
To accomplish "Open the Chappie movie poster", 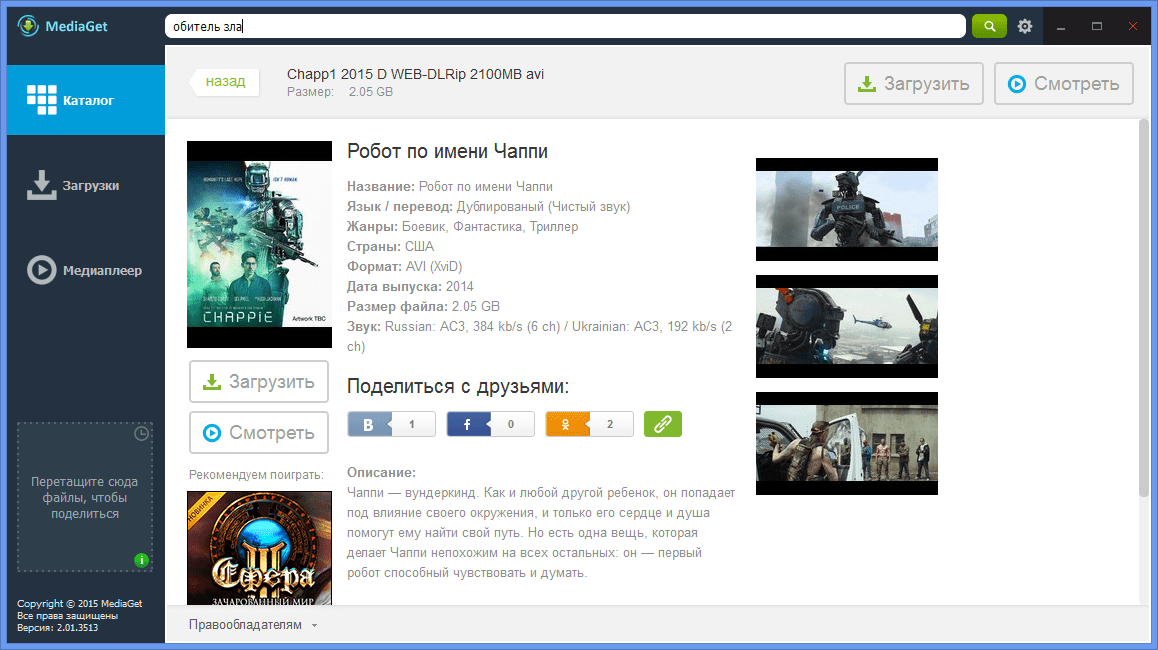I will click(x=259, y=244).
